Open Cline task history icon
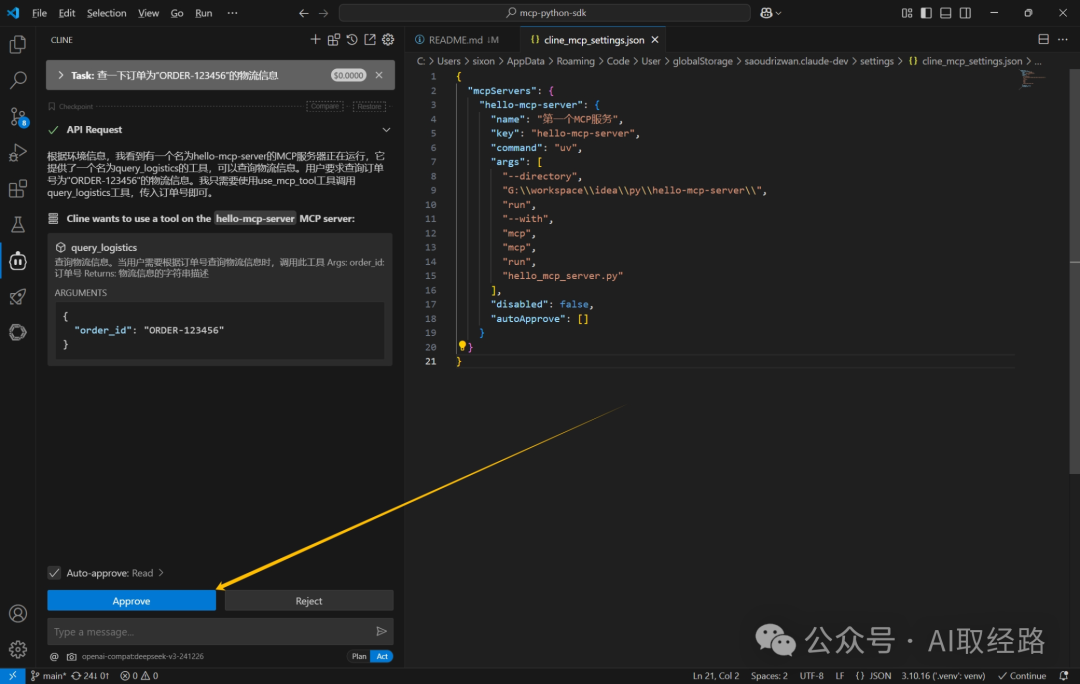Viewport: 1080px width, 684px height. [352, 40]
